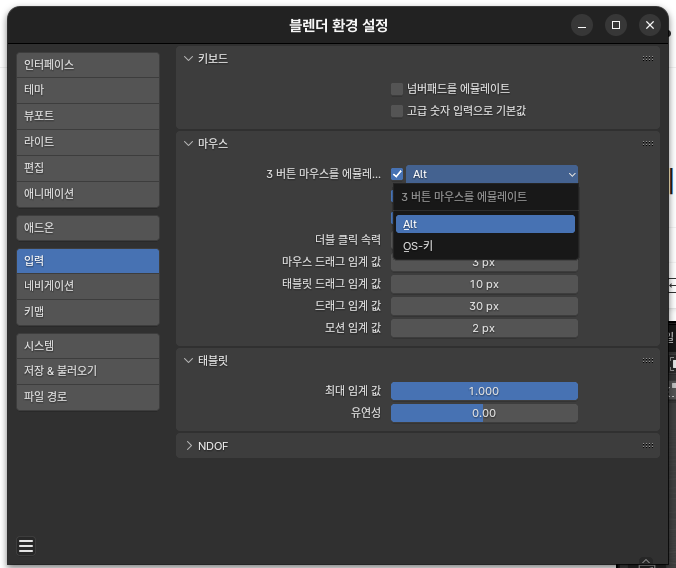Expand the NDOF panel
The height and width of the screenshot is (568, 676).
pos(188,446)
